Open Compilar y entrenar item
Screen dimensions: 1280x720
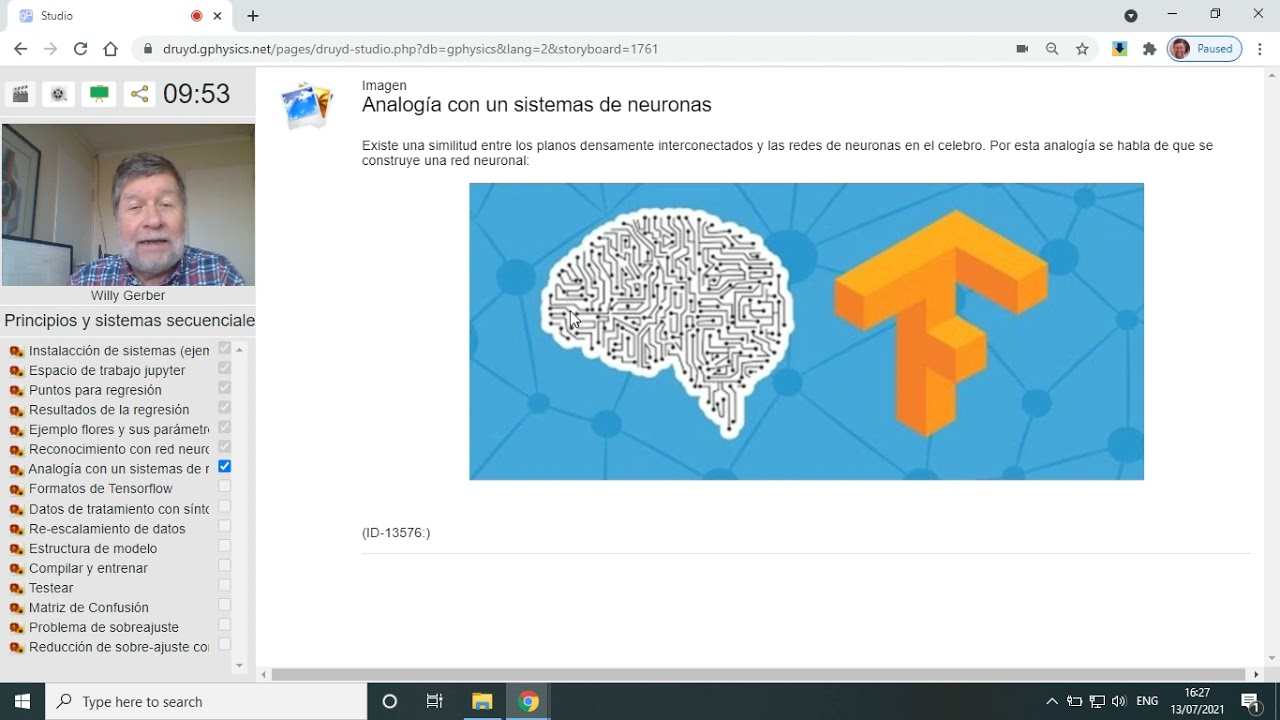pos(88,568)
